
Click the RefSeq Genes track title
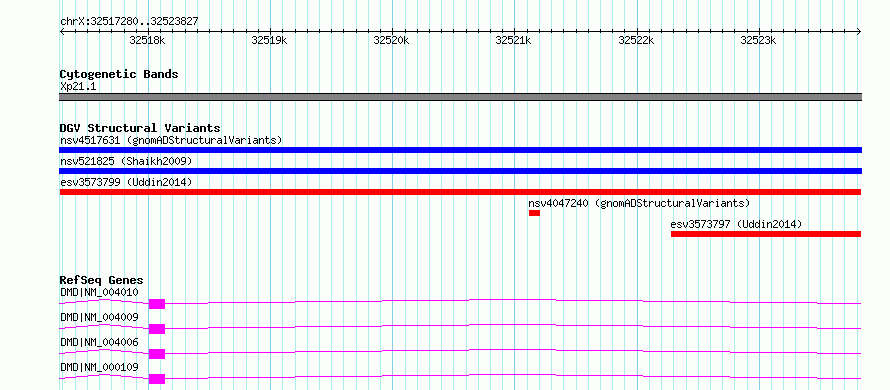(102, 280)
